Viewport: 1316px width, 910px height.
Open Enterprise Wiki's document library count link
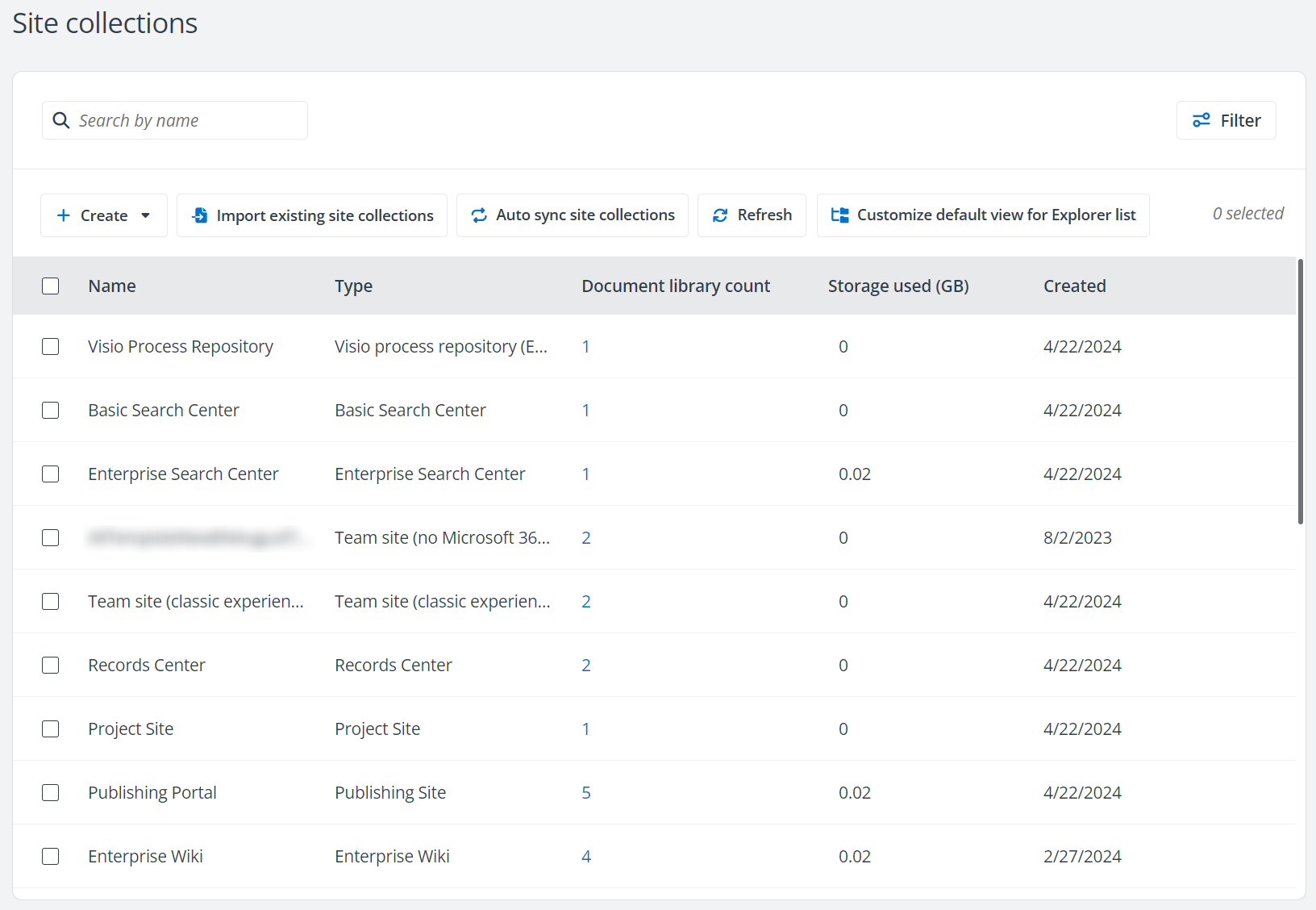coord(586,856)
